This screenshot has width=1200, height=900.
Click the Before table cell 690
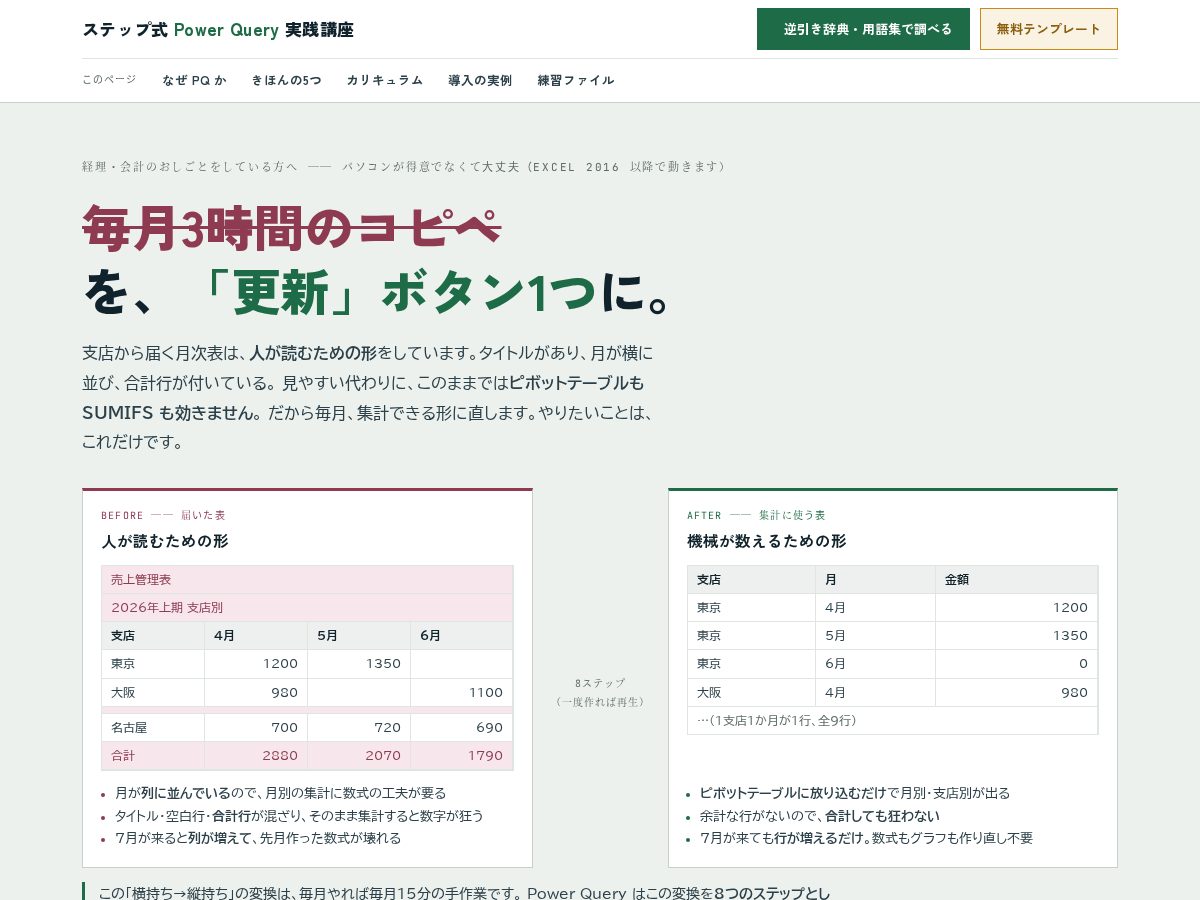462,728
